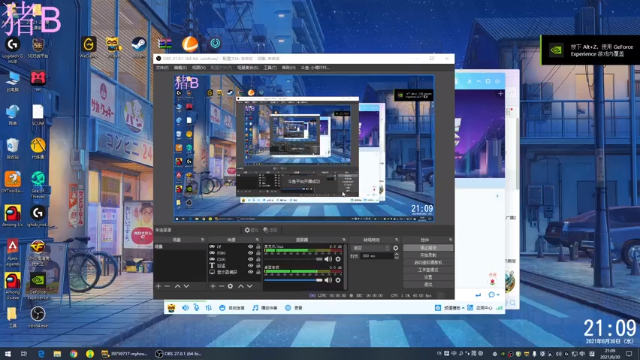Open Apex Legends desktop shortcut
Screen dimensions: 640x360
tap(13, 253)
